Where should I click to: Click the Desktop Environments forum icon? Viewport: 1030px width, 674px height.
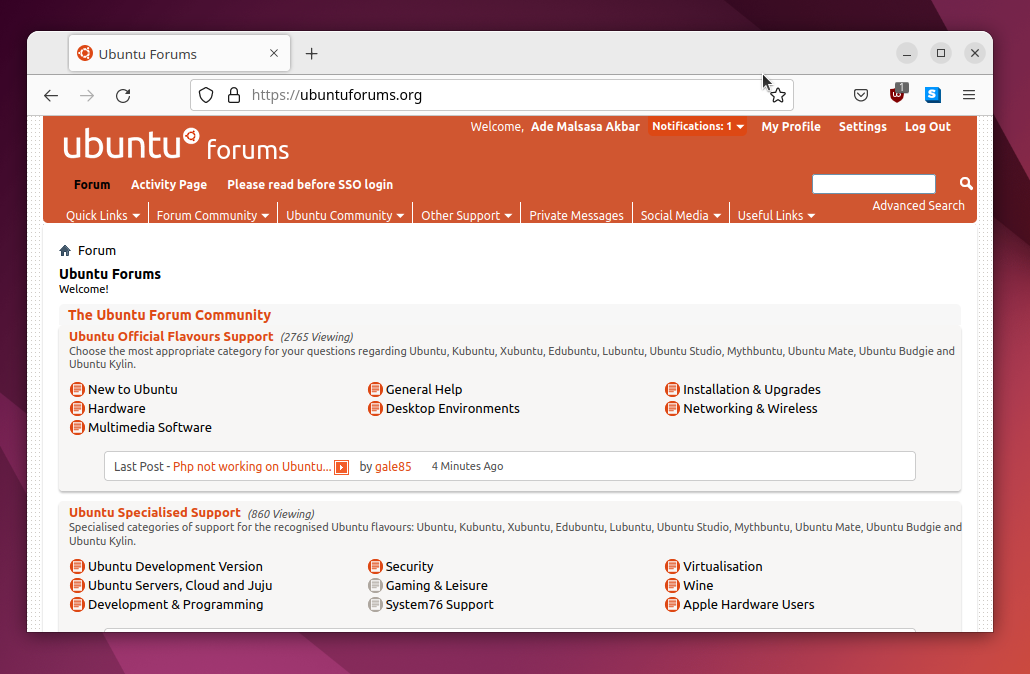(x=375, y=409)
